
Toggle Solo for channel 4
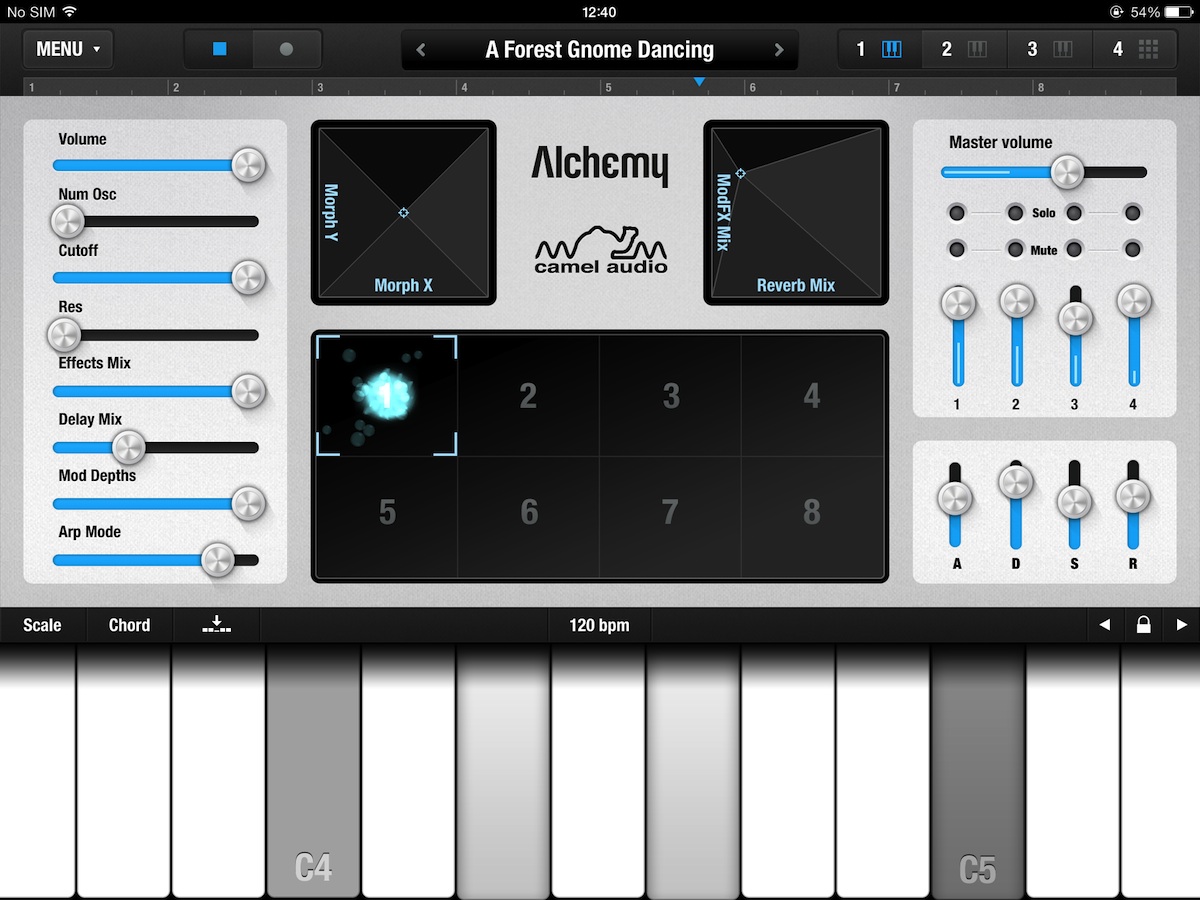click(x=1133, y=212)
